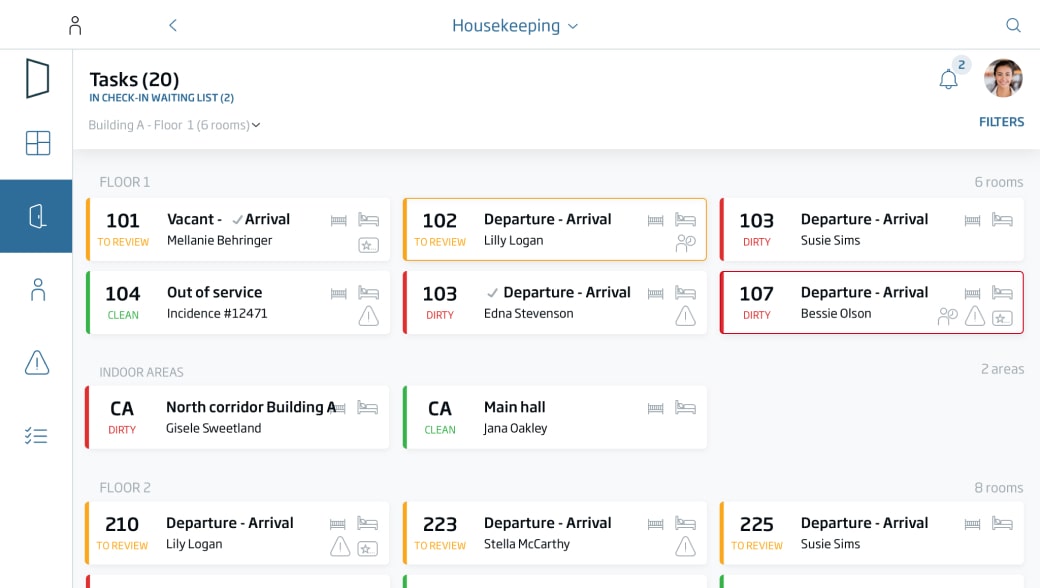The image size is (1040, 588).
Task: Open Building A - Floor 1 selector
Action: (174, 125)
